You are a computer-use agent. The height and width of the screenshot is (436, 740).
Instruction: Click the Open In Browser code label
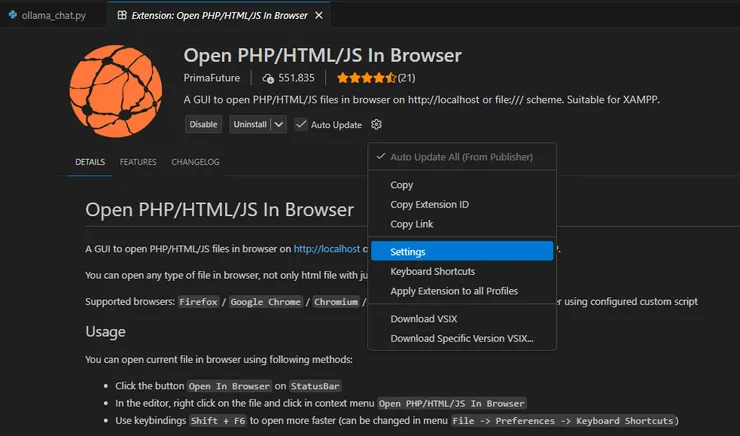coord(229,386)
